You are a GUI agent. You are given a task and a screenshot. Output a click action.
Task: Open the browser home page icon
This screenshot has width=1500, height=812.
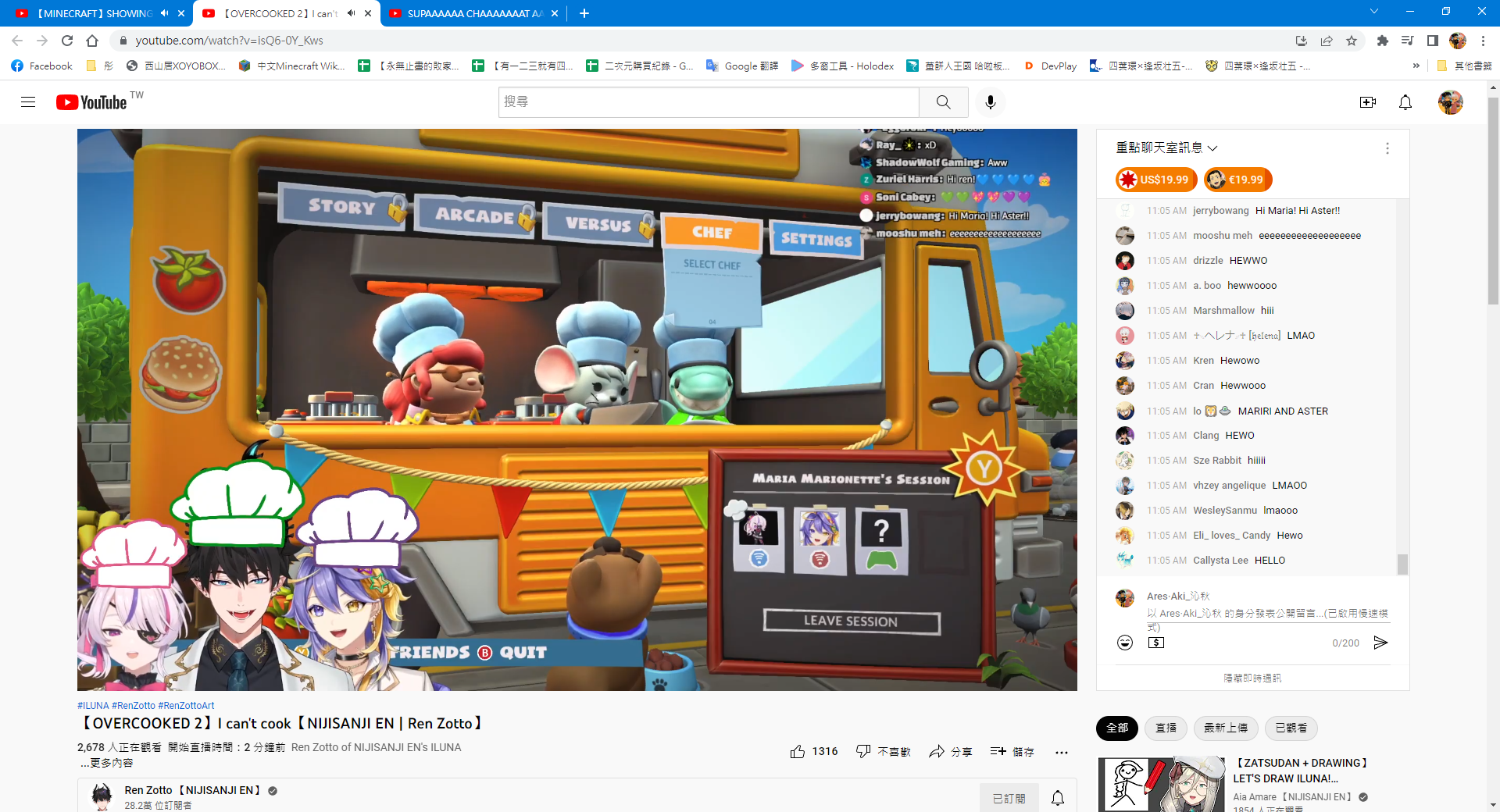pyautogui.click(x=92, y=41)
